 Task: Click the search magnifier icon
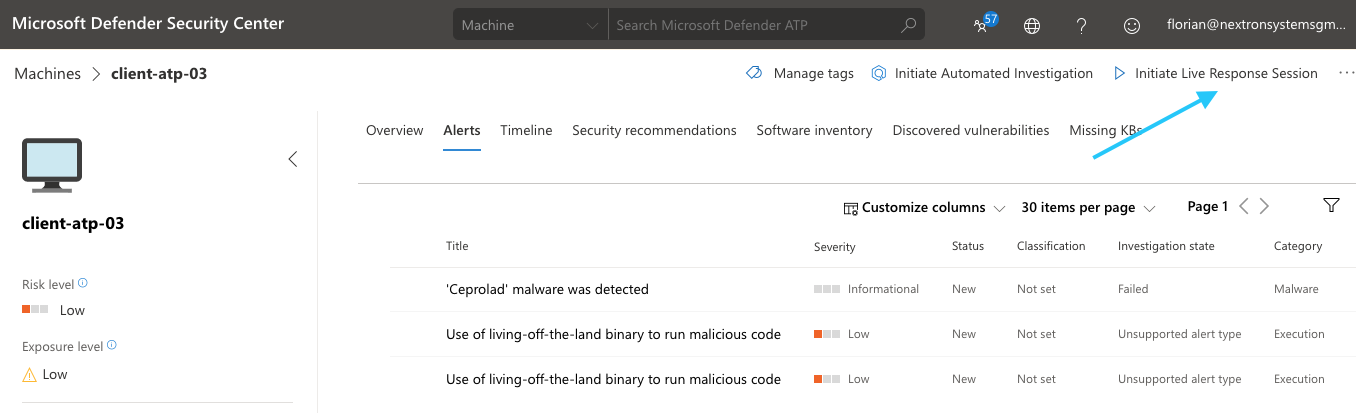908,25
